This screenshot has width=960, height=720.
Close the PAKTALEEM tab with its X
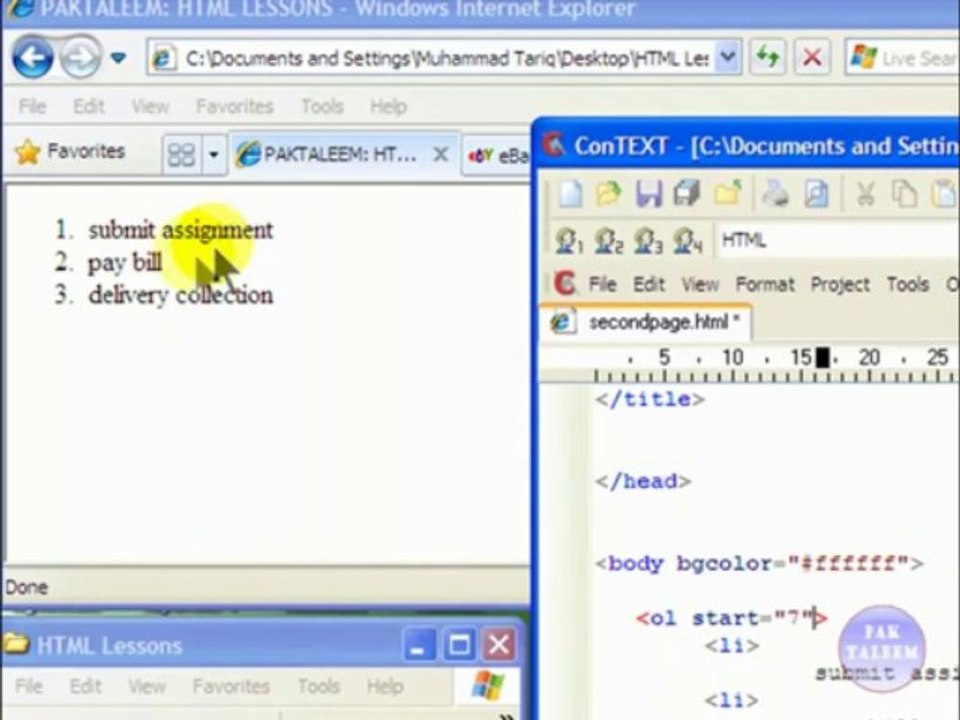point(441,154)
